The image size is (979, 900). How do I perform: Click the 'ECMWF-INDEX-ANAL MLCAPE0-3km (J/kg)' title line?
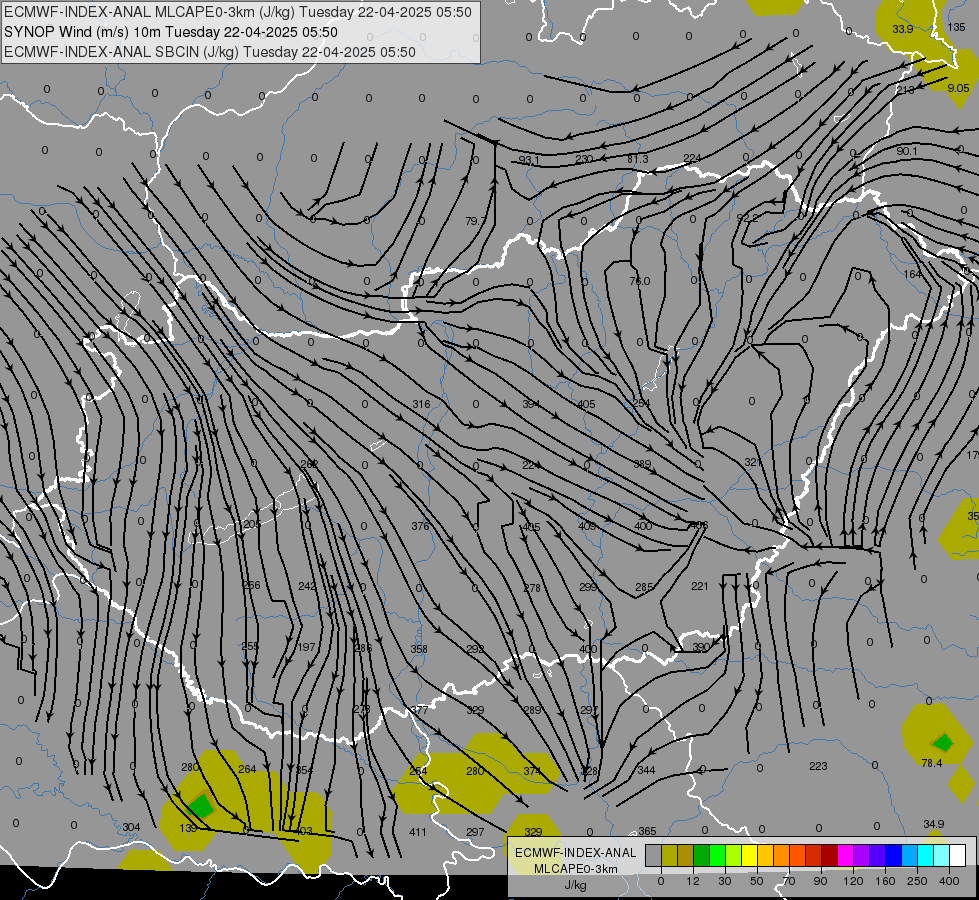238,12
